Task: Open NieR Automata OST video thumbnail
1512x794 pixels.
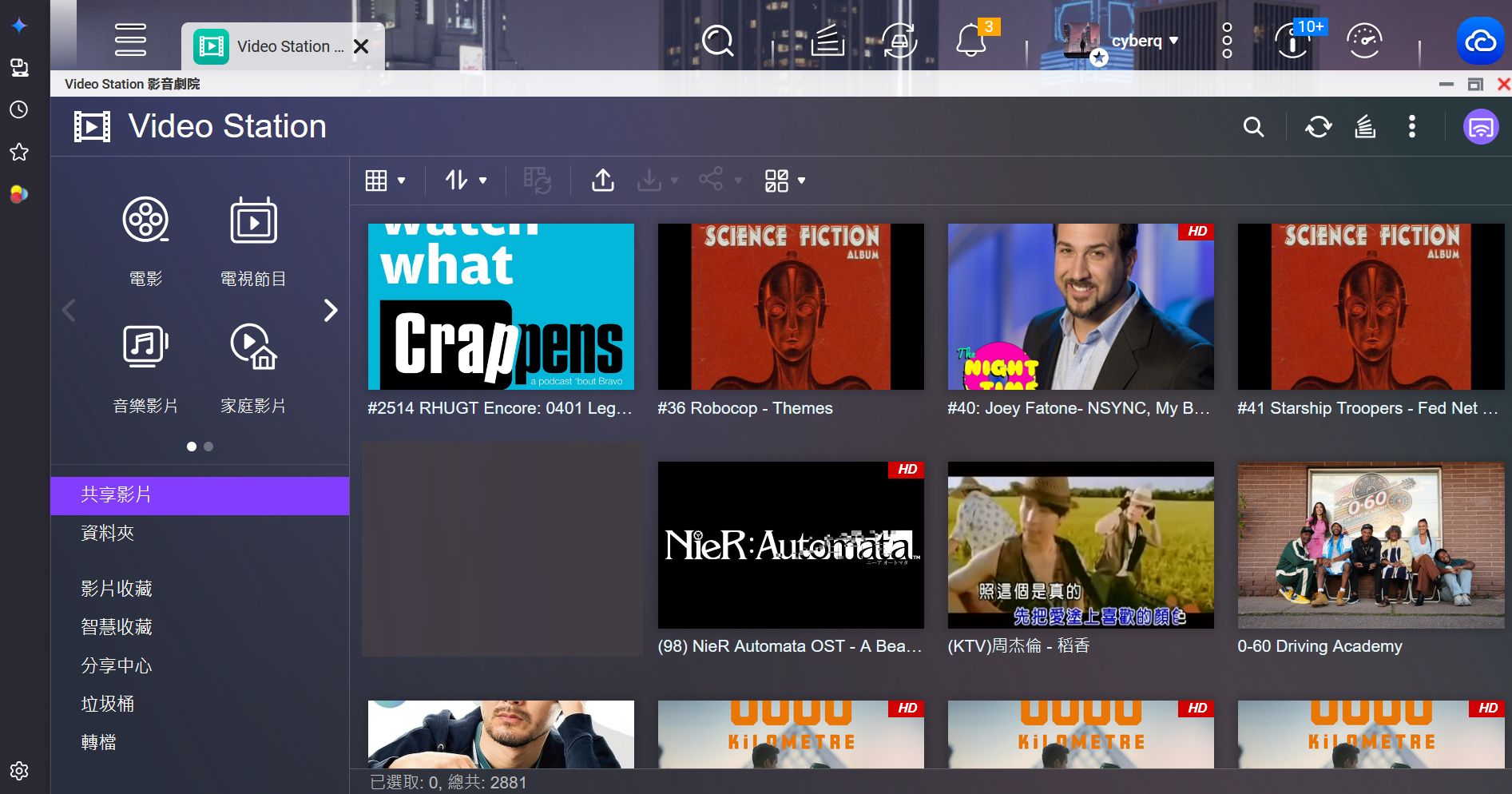Action: coord(791,545)
